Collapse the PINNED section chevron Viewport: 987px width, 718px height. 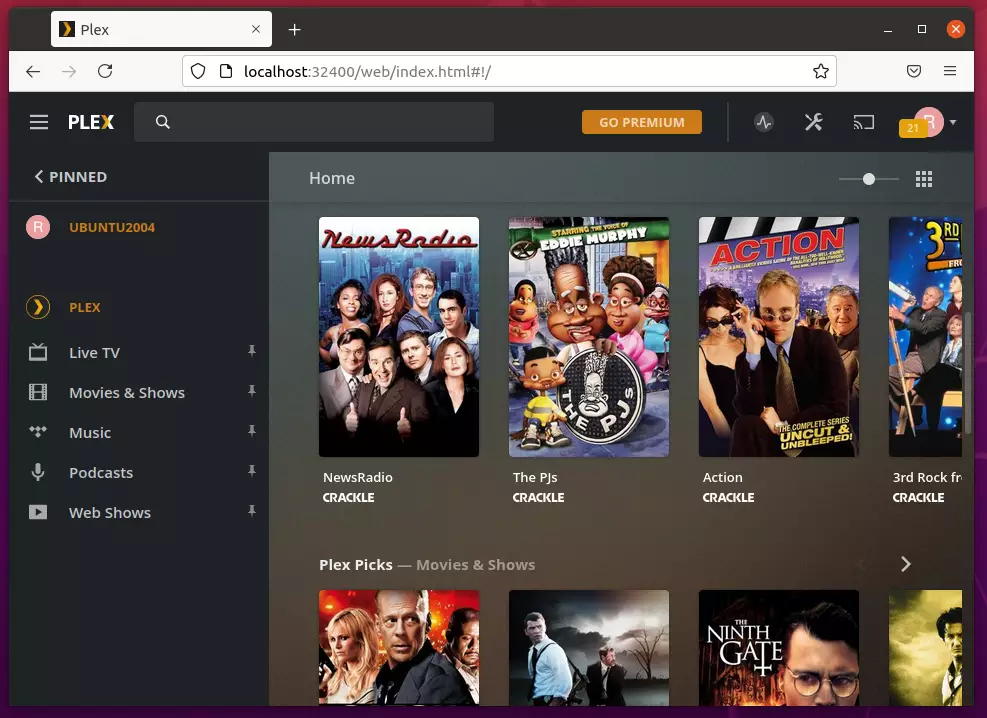[39, 177]
